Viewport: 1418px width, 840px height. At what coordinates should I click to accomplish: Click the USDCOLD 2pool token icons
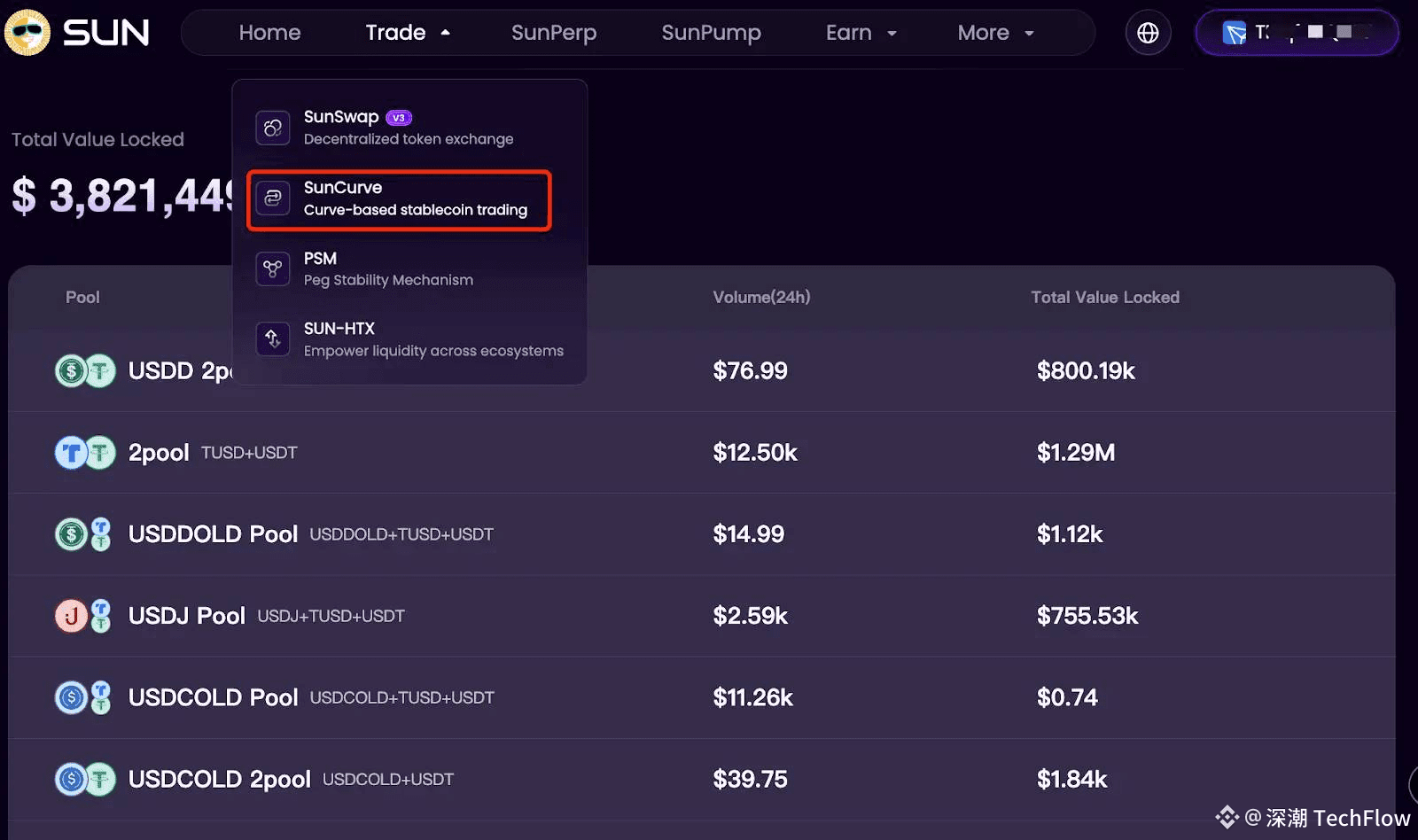[85, 779]
